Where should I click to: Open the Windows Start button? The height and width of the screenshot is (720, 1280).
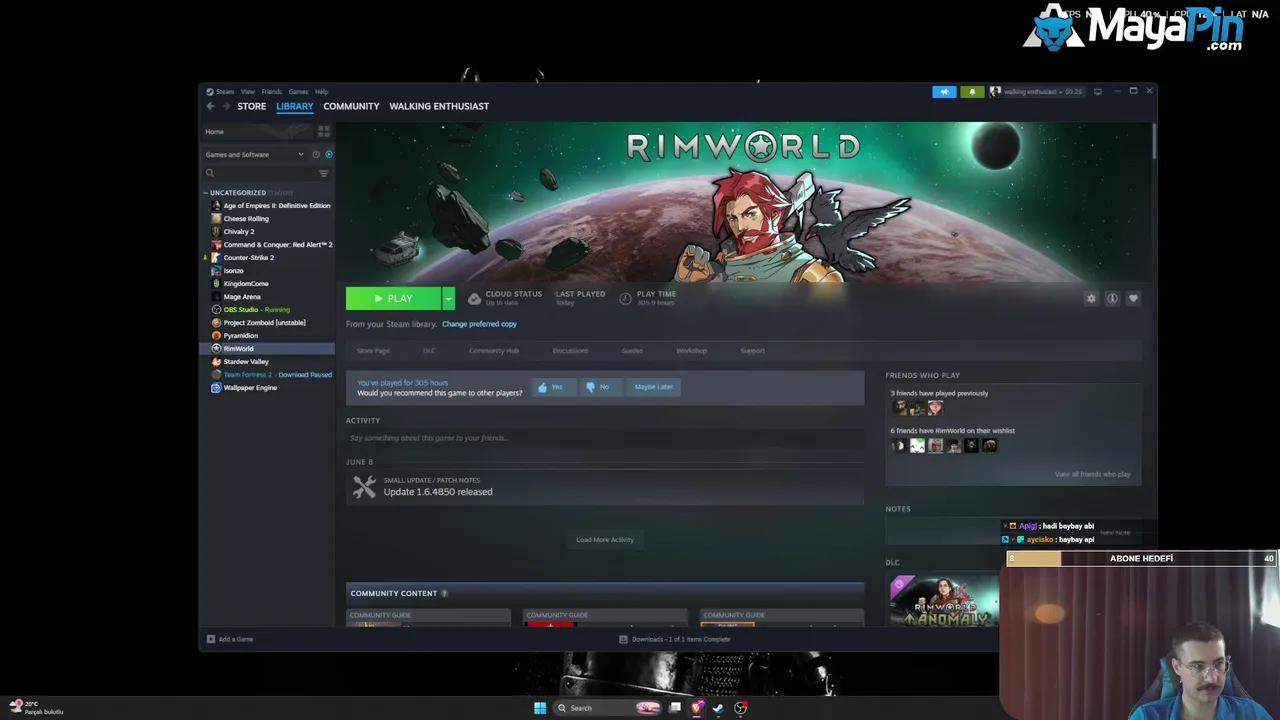540,708
